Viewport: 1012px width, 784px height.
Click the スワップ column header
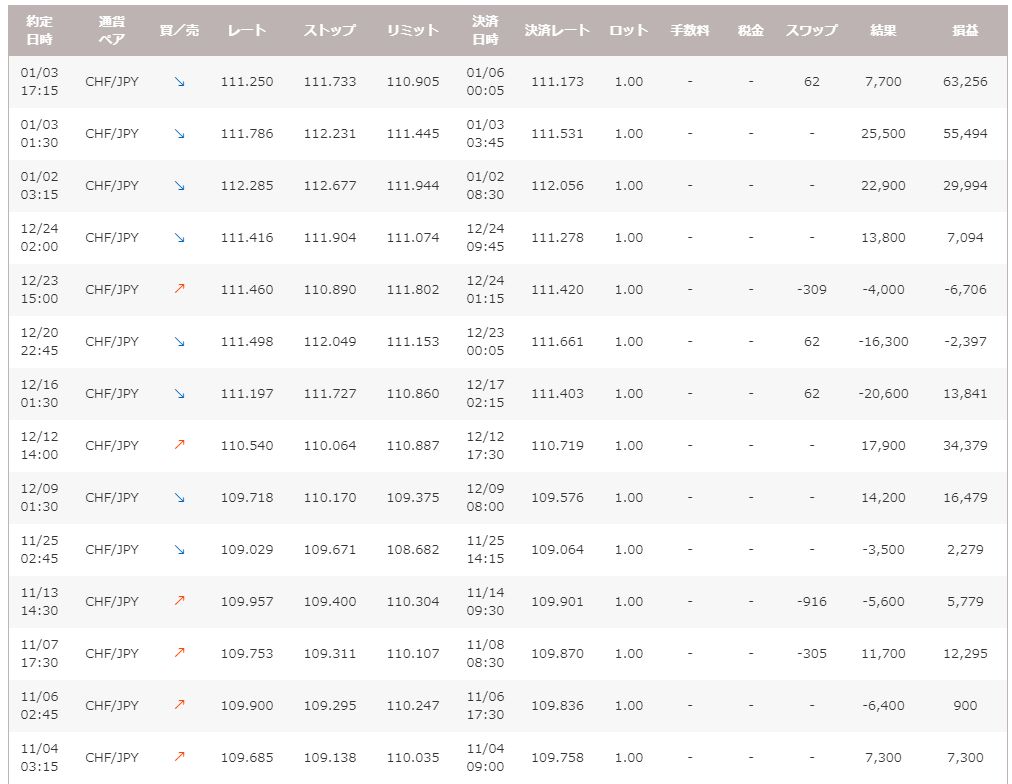tap(811, 31)
